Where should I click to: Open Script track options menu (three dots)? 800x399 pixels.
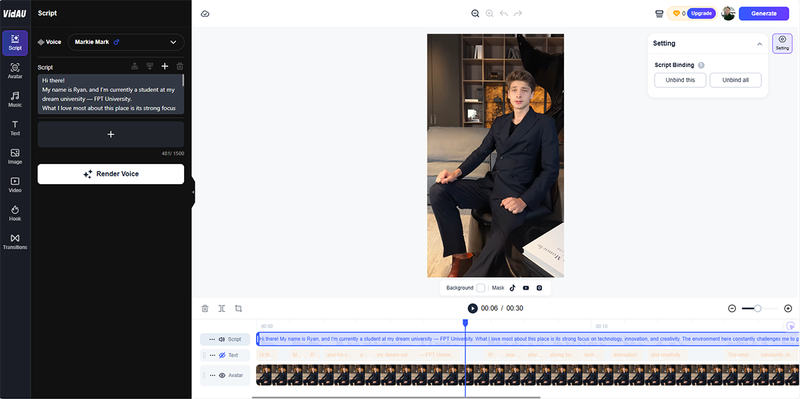pos(212,339)
